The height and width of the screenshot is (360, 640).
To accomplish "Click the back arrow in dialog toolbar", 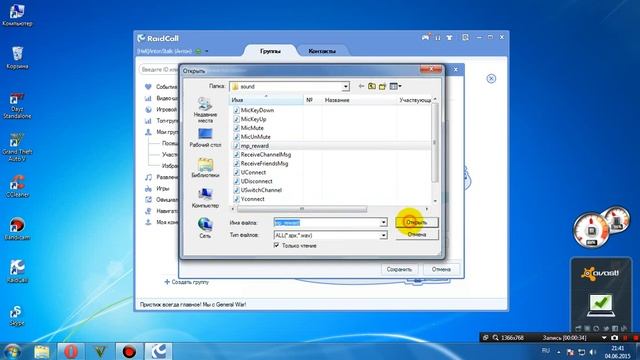I will [x=361, y=86].
